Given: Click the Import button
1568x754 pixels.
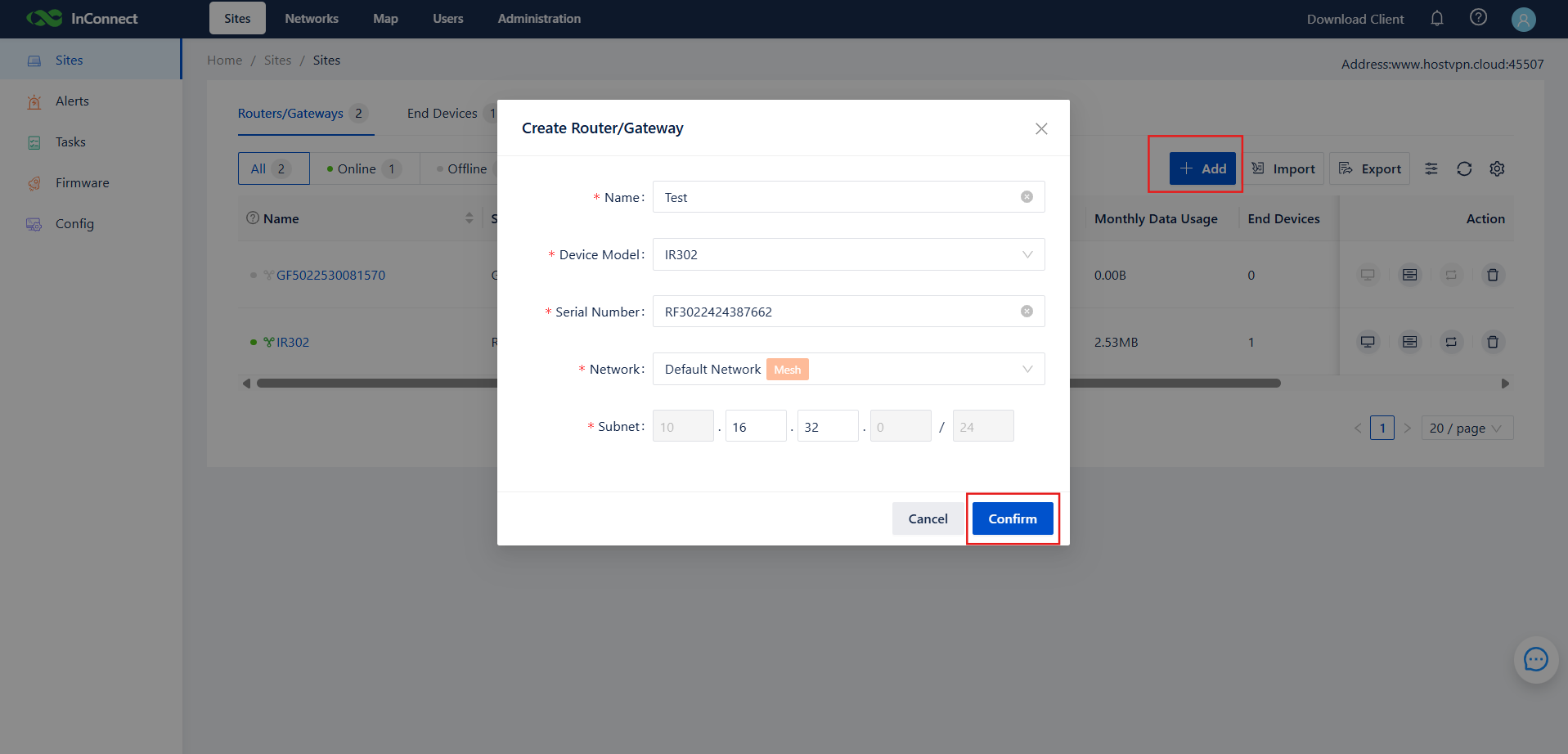Looking at the screenshot, I should [1283, 168].
